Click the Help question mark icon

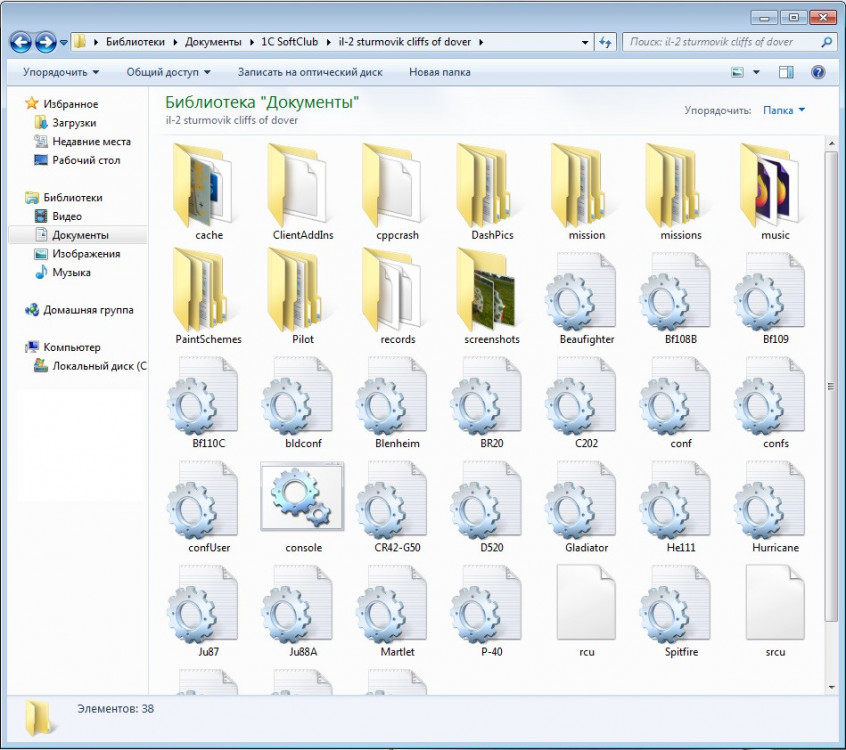[818, 72]
